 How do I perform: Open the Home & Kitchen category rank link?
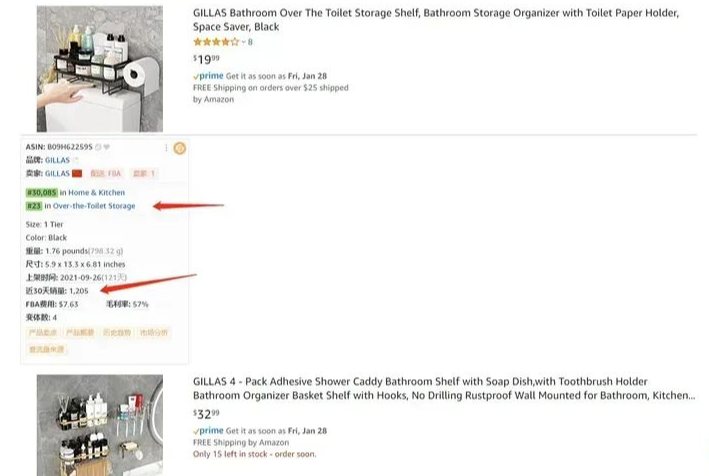(96, 193)
